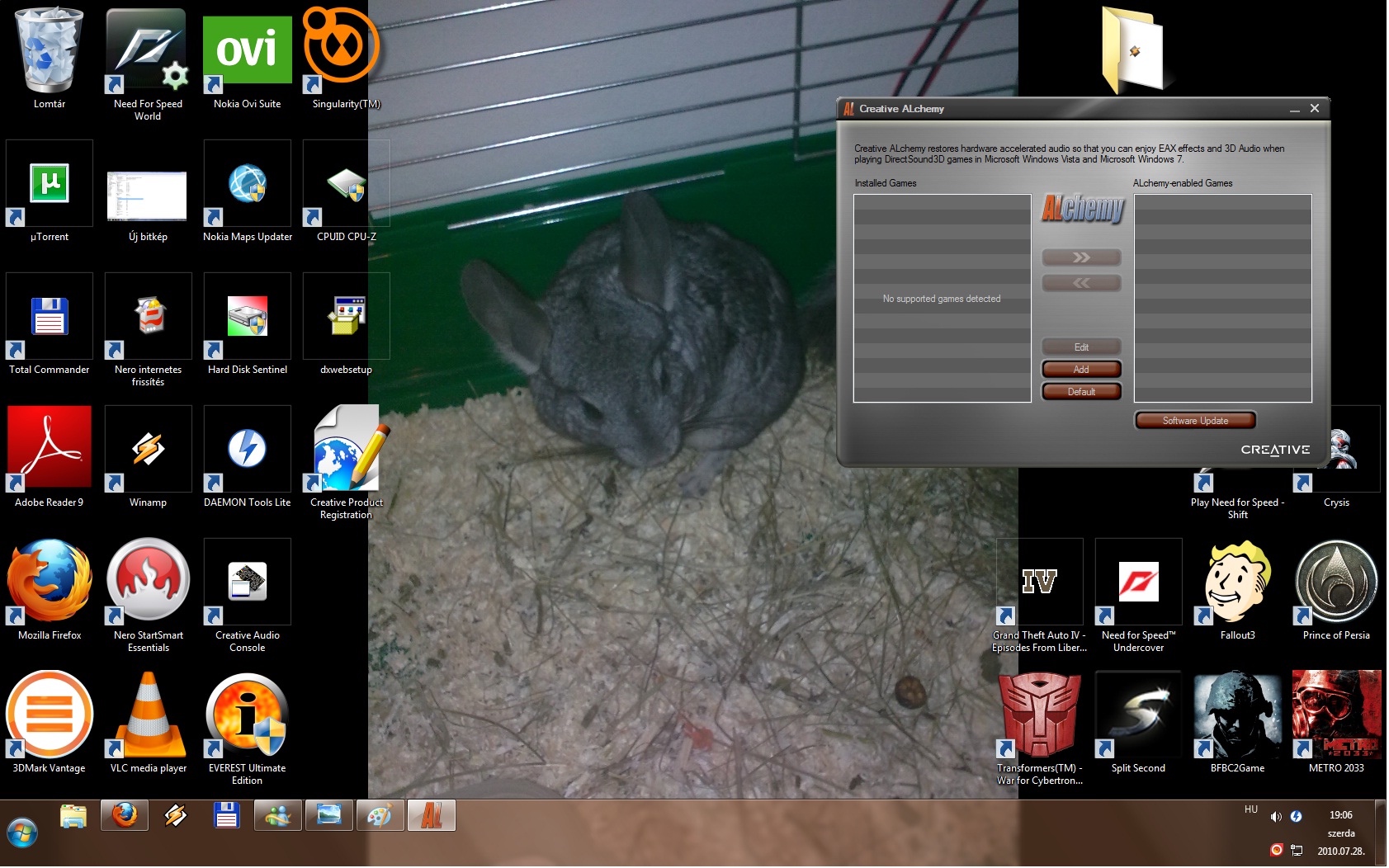The image size is (1389, 868).
Task: Click the move-right double arrow button
Action: (x=1081, y=257)
